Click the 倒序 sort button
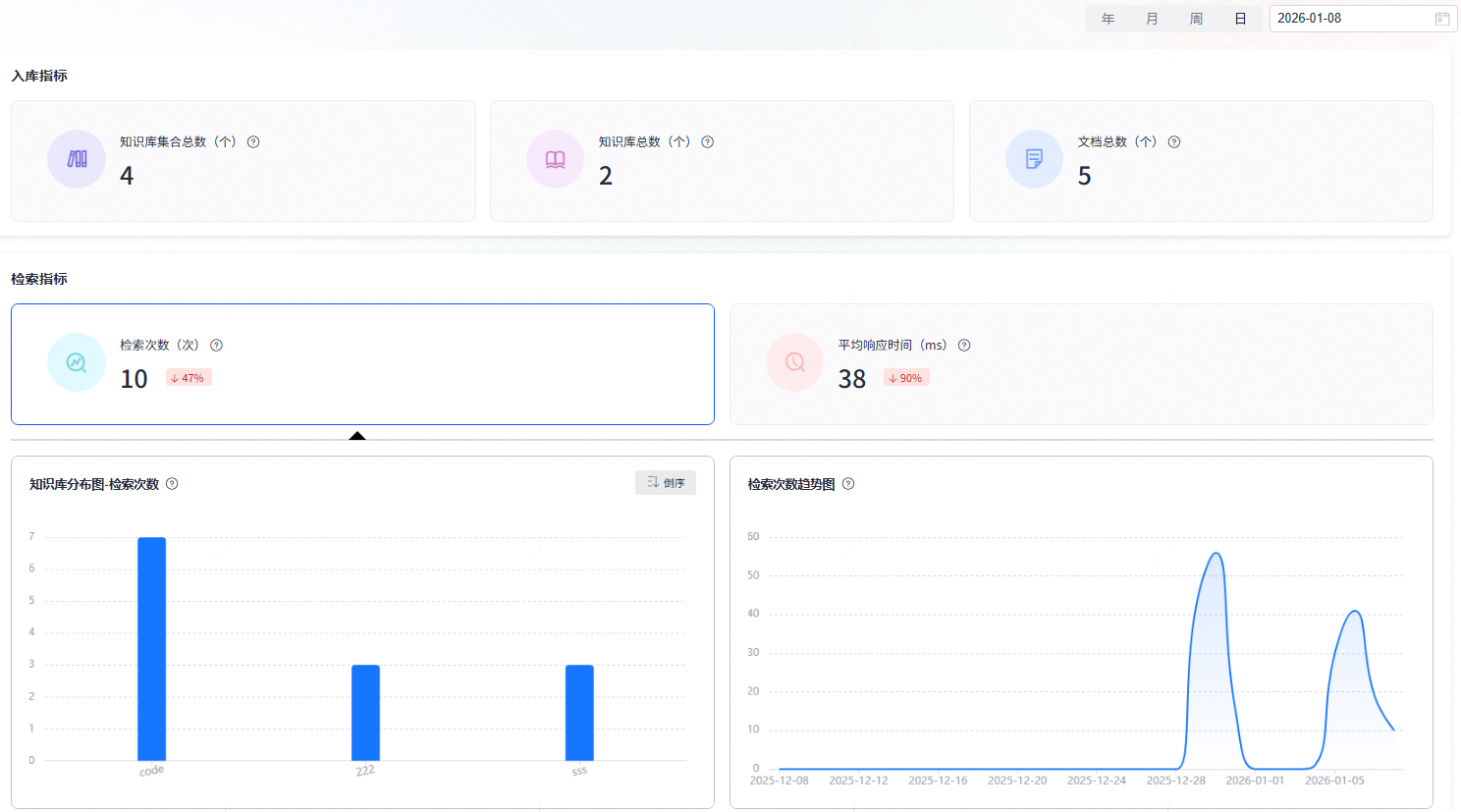 [666, 483]
